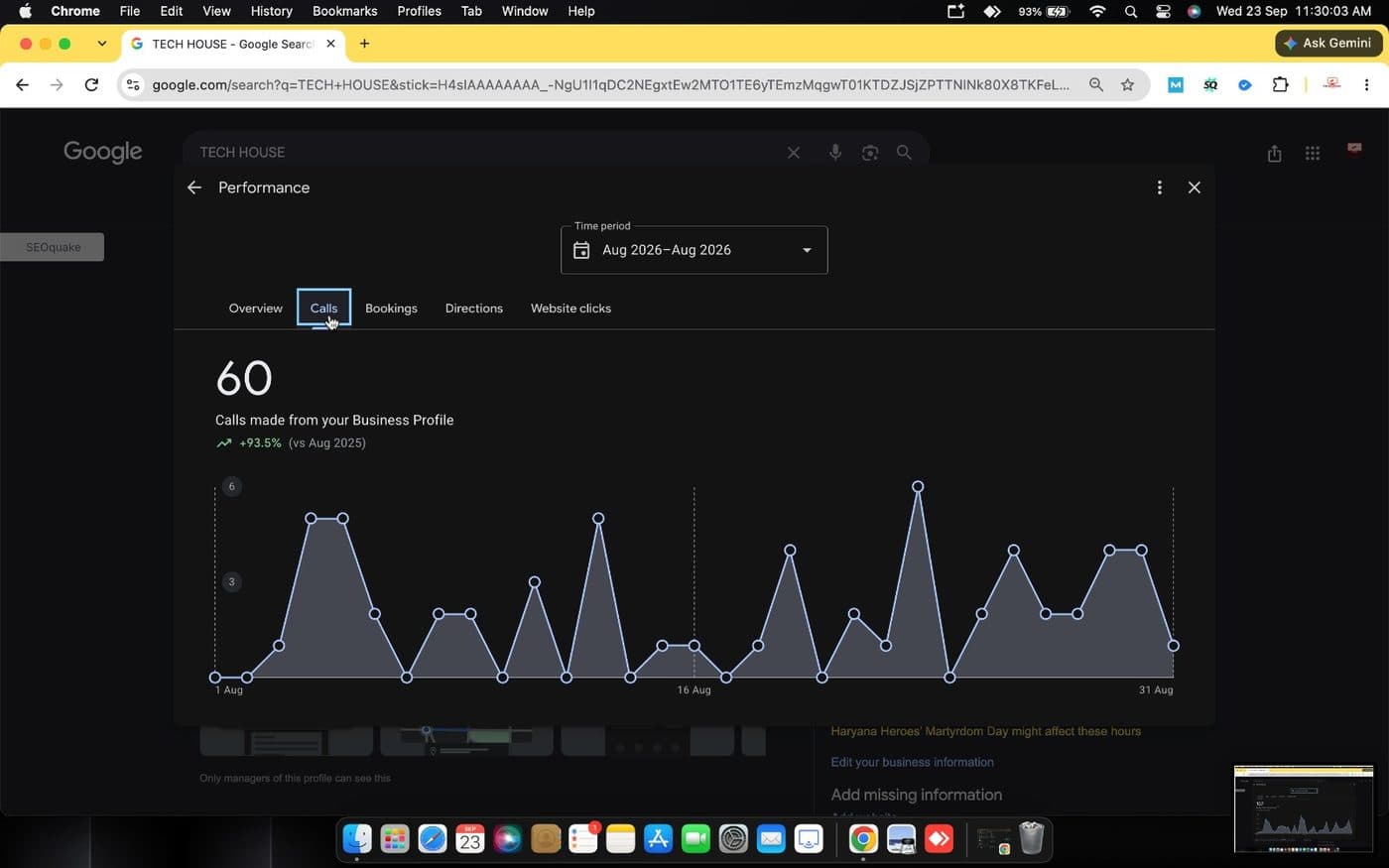Click the address bar URL field

pyautogui.click(x=610, y=85)
